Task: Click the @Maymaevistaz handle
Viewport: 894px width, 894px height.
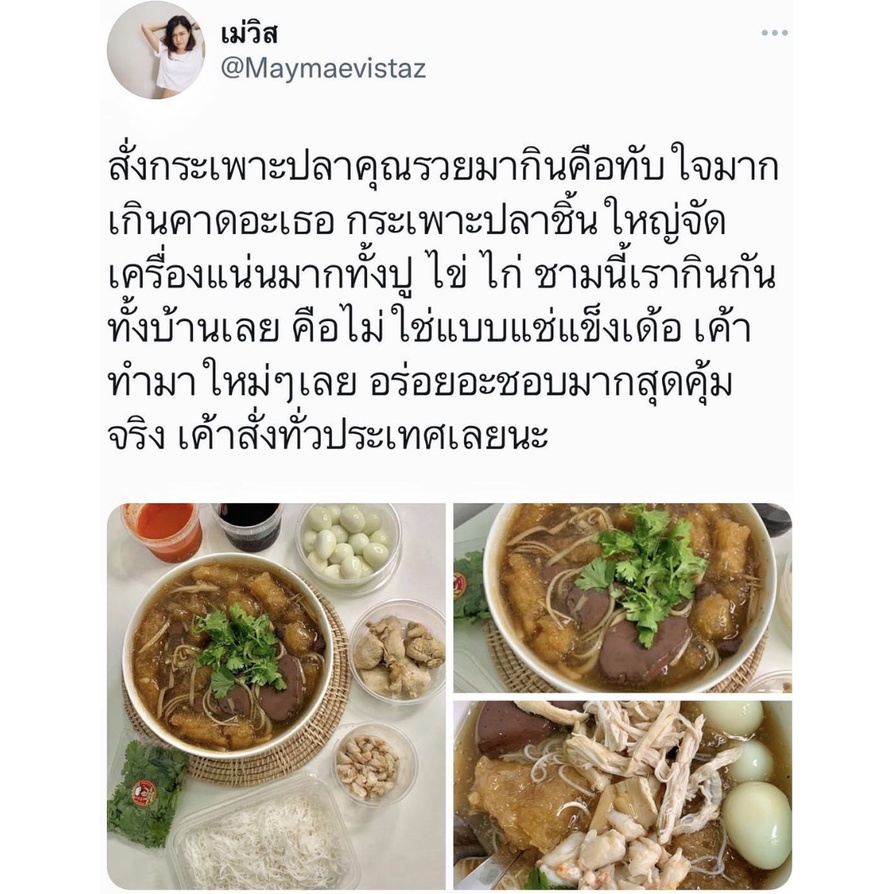Action: click(x=323, y=68)
